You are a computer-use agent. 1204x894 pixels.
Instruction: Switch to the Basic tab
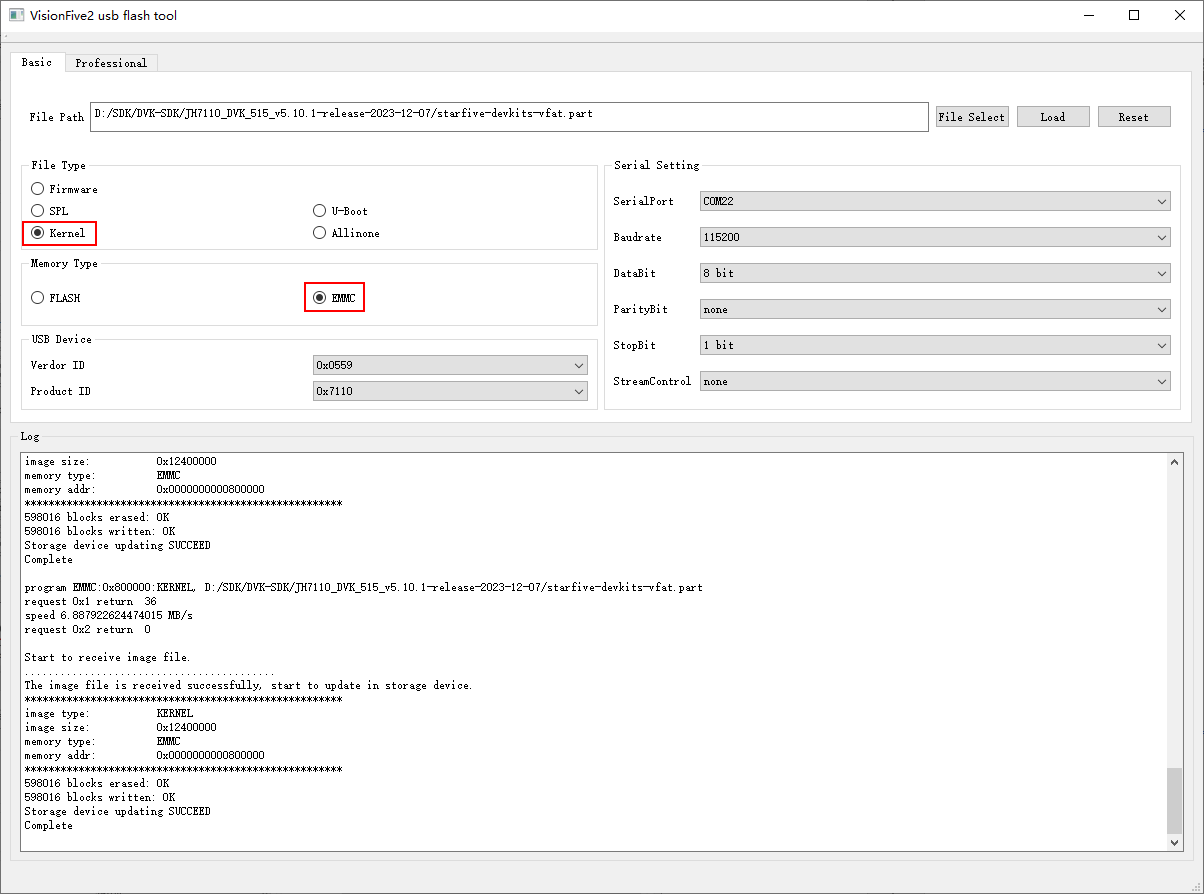[37, 62]
